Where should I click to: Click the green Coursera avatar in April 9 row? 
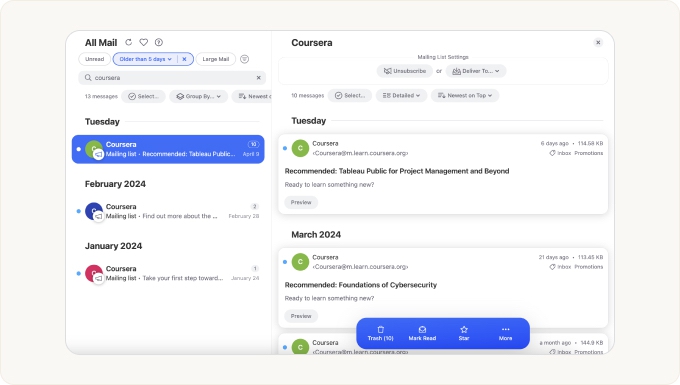[x=94, y=149]
